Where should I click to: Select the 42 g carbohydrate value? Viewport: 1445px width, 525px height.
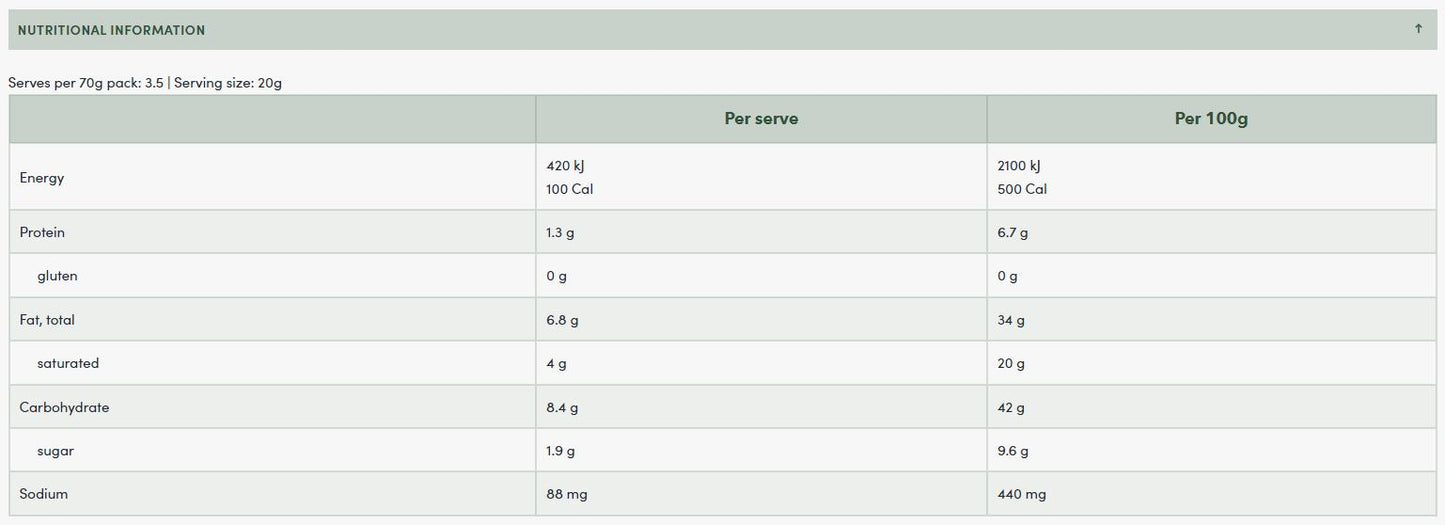[1011, 408]
